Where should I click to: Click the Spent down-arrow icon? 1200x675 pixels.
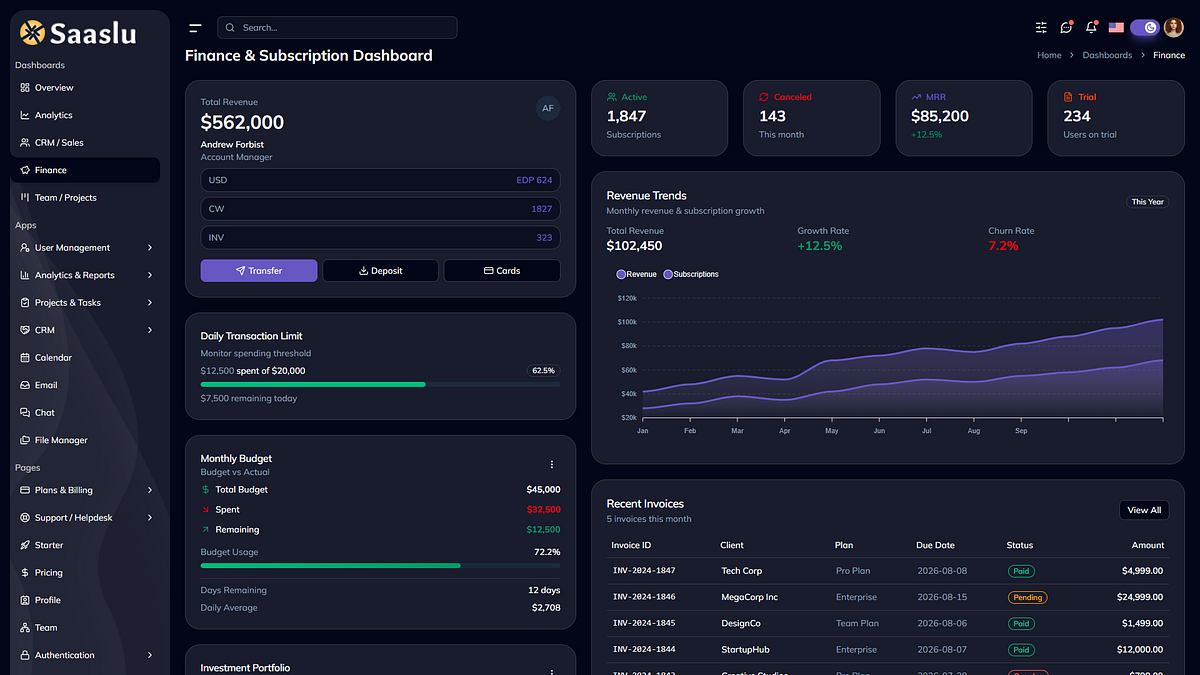tap(206, 510)
